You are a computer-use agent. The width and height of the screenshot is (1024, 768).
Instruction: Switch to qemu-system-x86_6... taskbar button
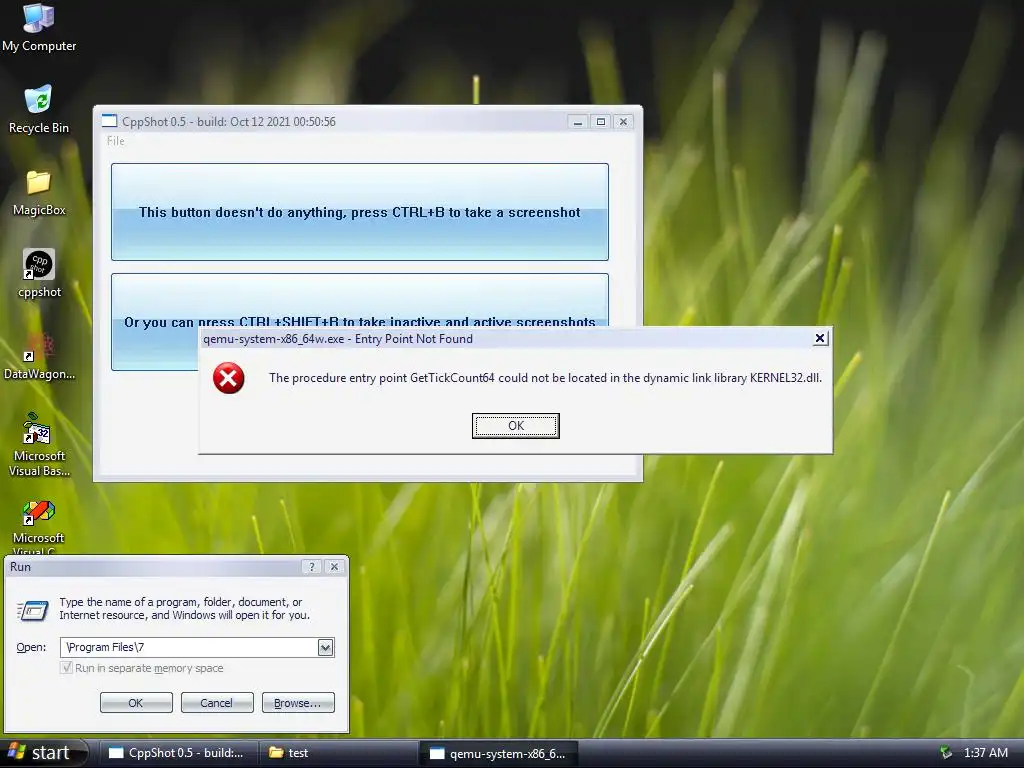pyautogui.click(x=498, y=753)
